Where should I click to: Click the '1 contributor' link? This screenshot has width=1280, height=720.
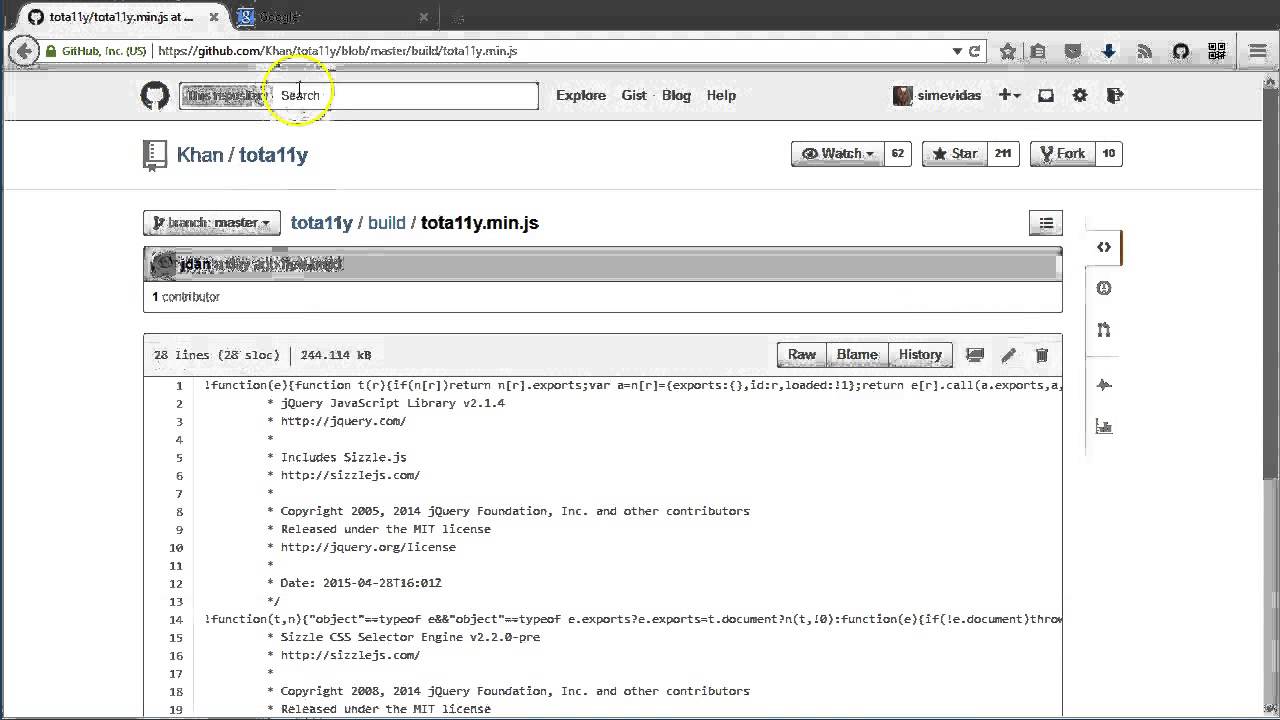pos(186,297)
